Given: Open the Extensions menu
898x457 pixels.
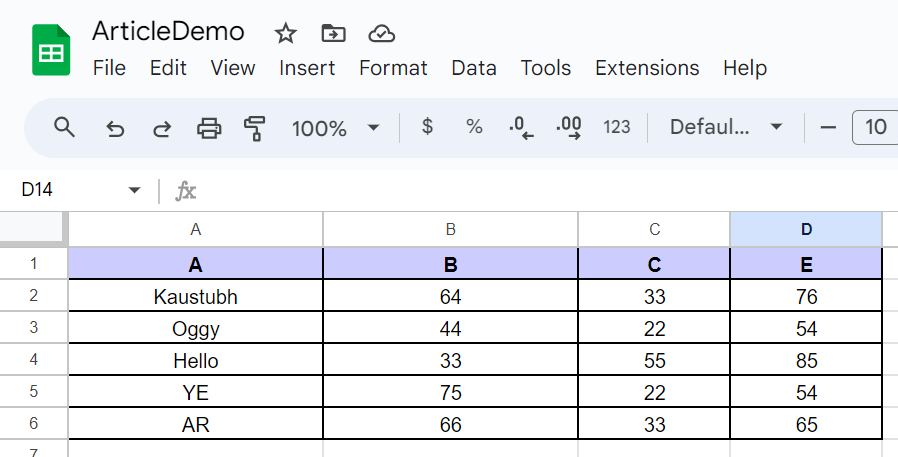Looking at the screenshot, I should point(647,68).
